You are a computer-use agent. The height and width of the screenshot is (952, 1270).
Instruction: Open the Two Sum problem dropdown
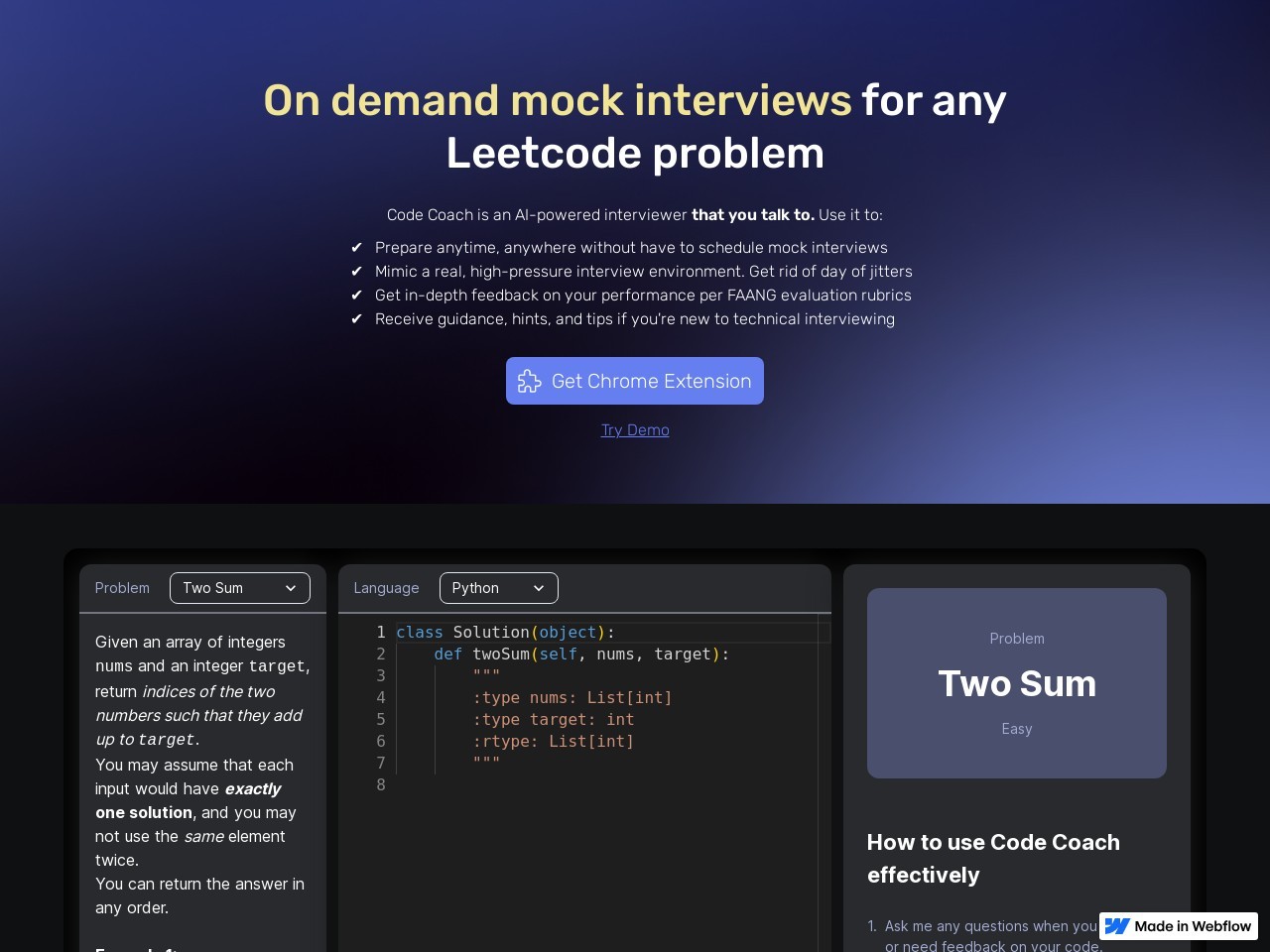pos(240,588)
